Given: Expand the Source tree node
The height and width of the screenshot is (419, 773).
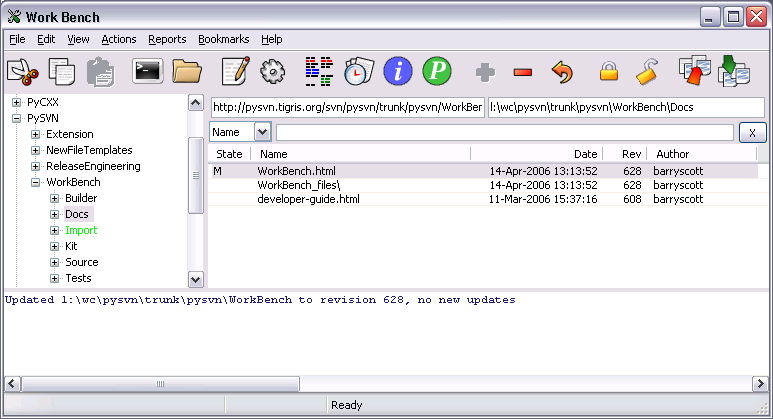Looking at the screenshot, I should (x=55, y=263).
